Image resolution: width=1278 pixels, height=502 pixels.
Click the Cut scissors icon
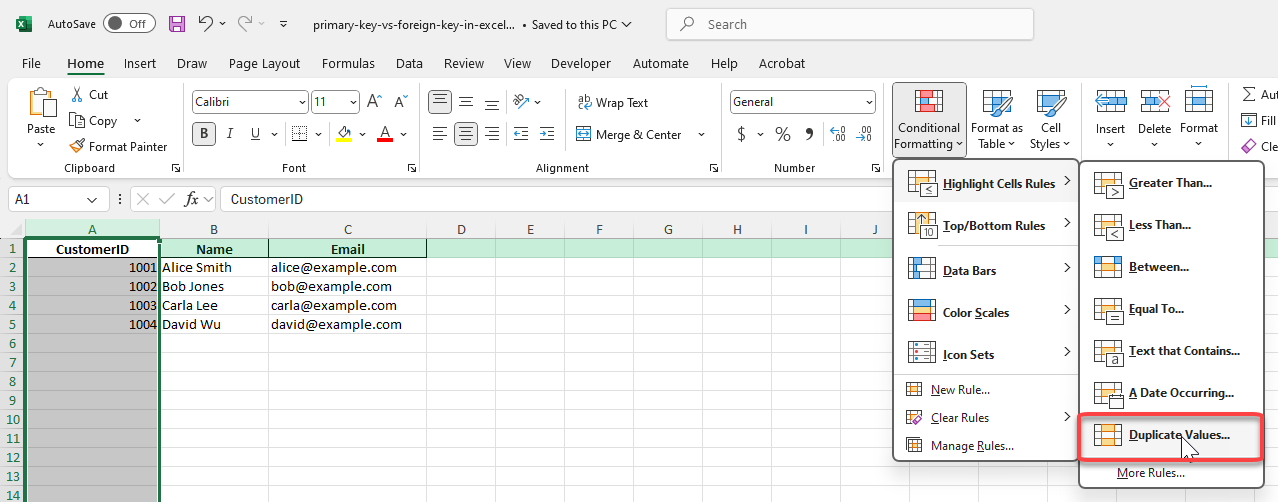coord(76,95)
